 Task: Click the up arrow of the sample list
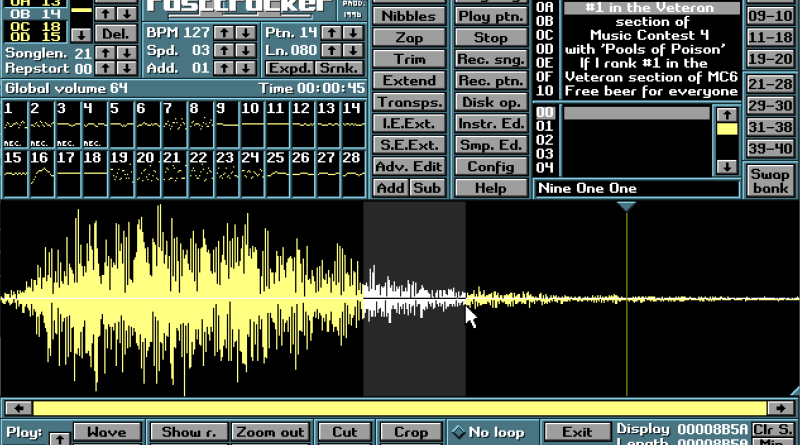tap(727, 114)
